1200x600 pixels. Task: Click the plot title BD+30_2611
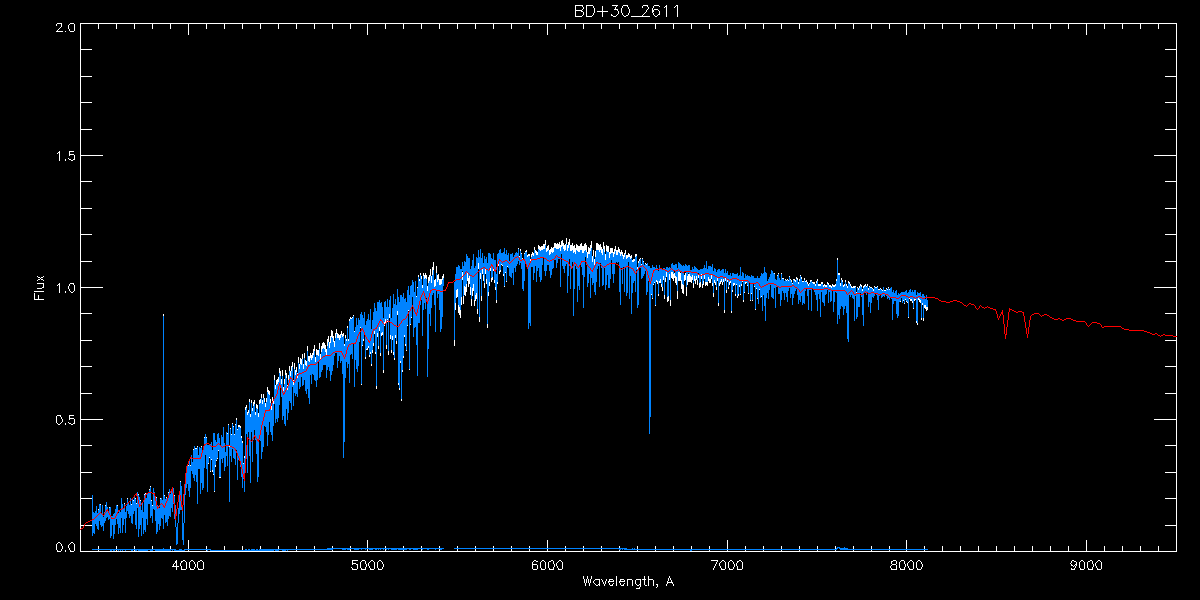(x=627, y=10)
